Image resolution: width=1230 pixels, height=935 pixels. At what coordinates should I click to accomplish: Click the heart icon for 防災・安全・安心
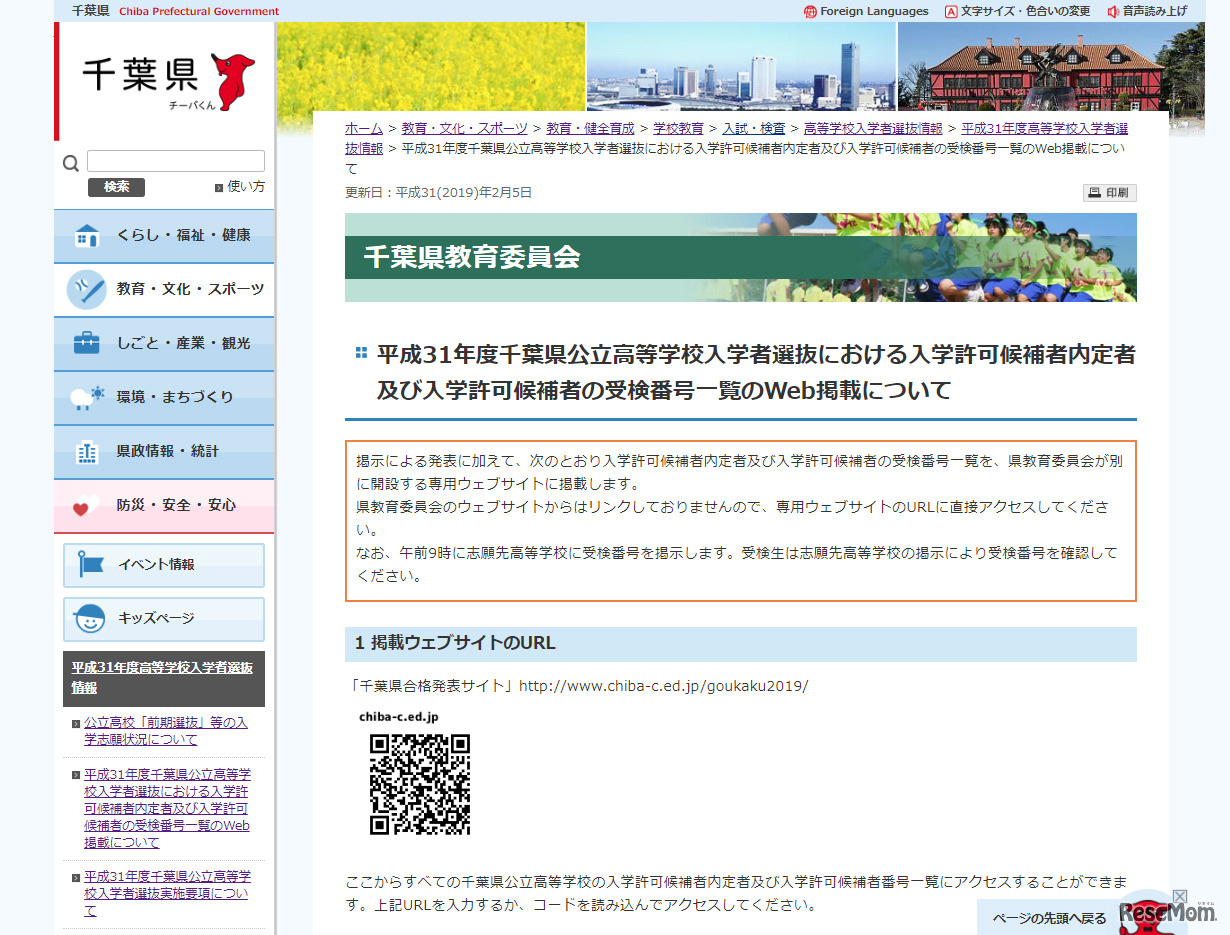[85, 506]
